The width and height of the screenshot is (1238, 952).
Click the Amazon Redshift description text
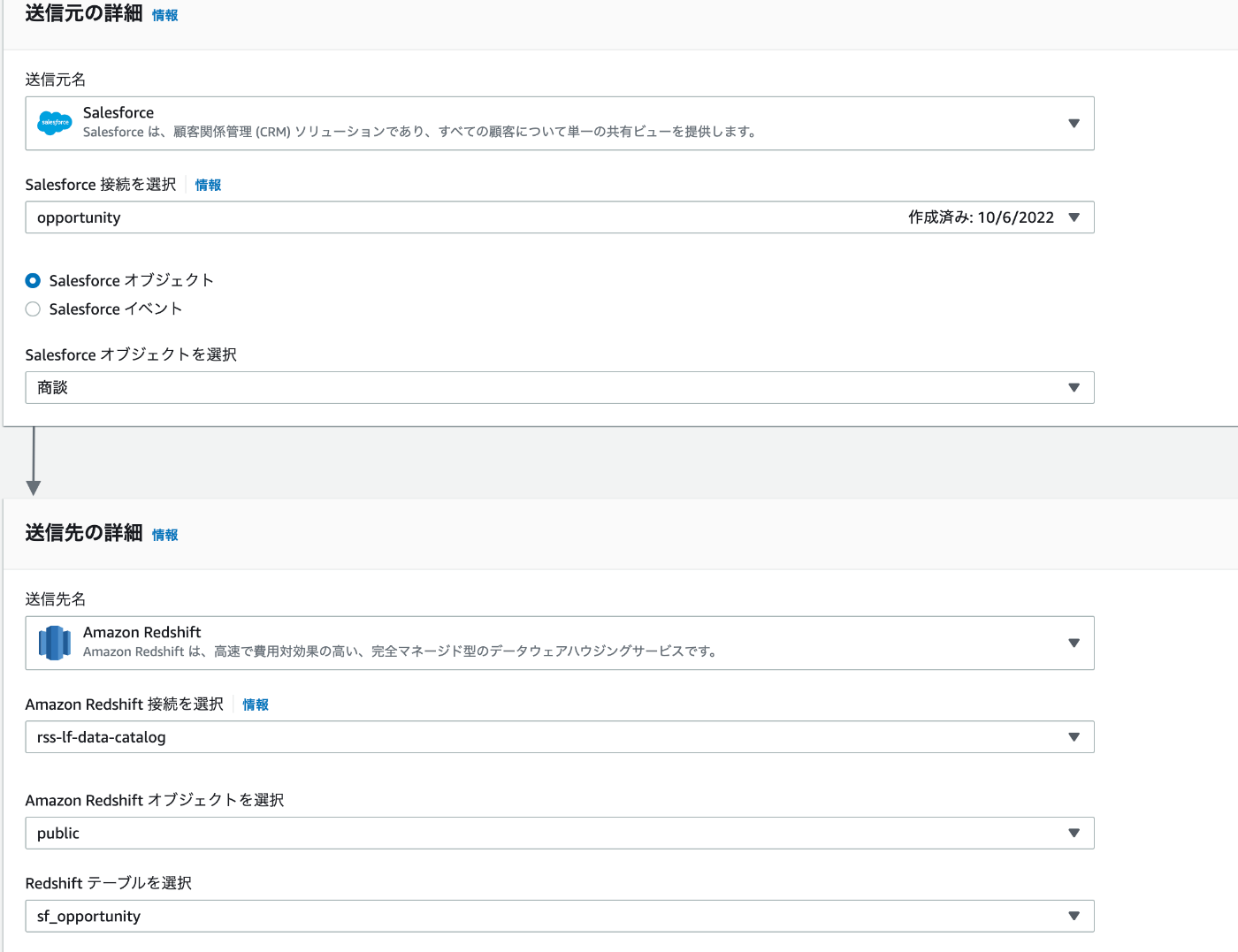(x=401, y=651)
